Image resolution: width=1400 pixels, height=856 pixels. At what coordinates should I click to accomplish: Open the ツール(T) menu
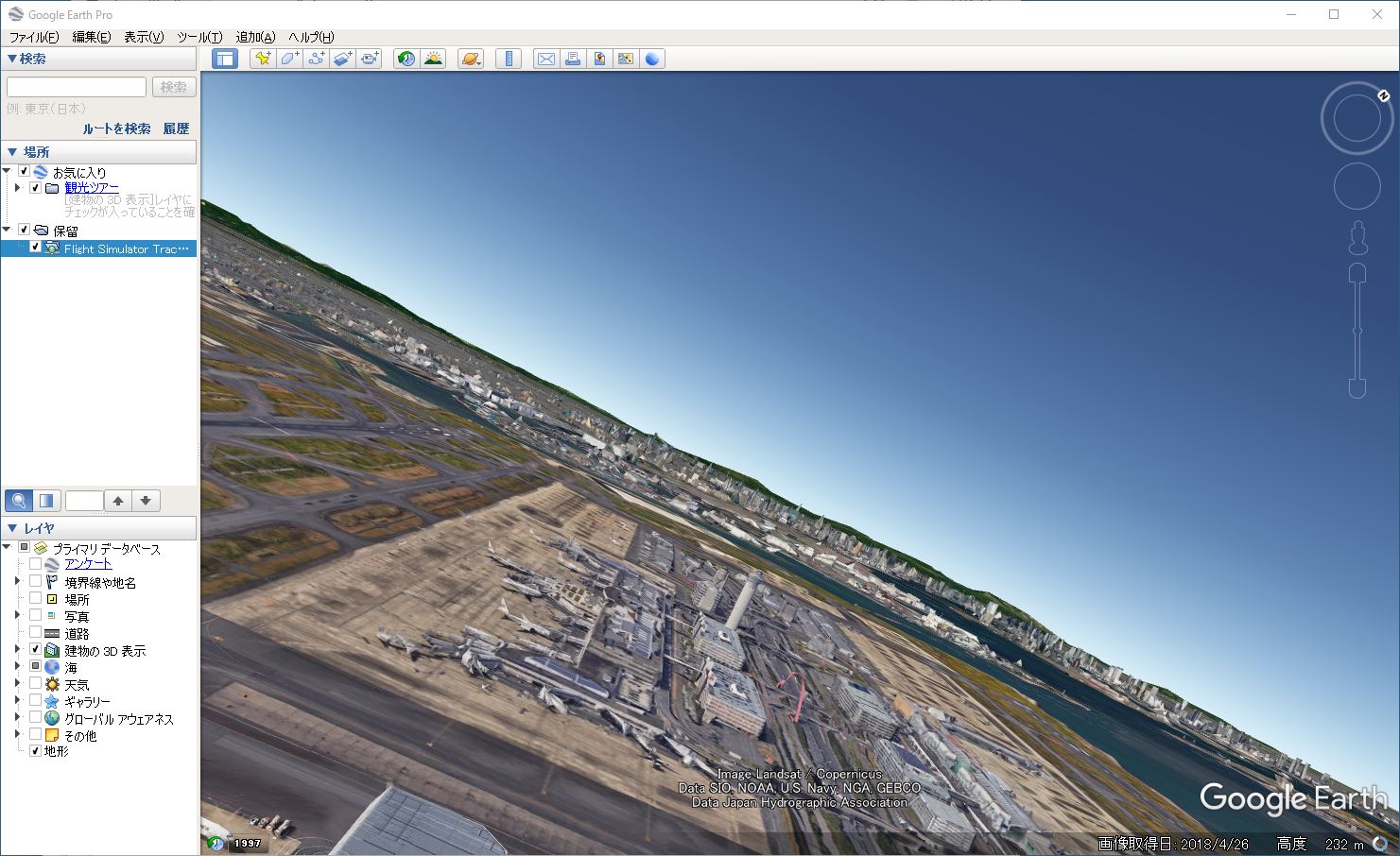(199, 37)
